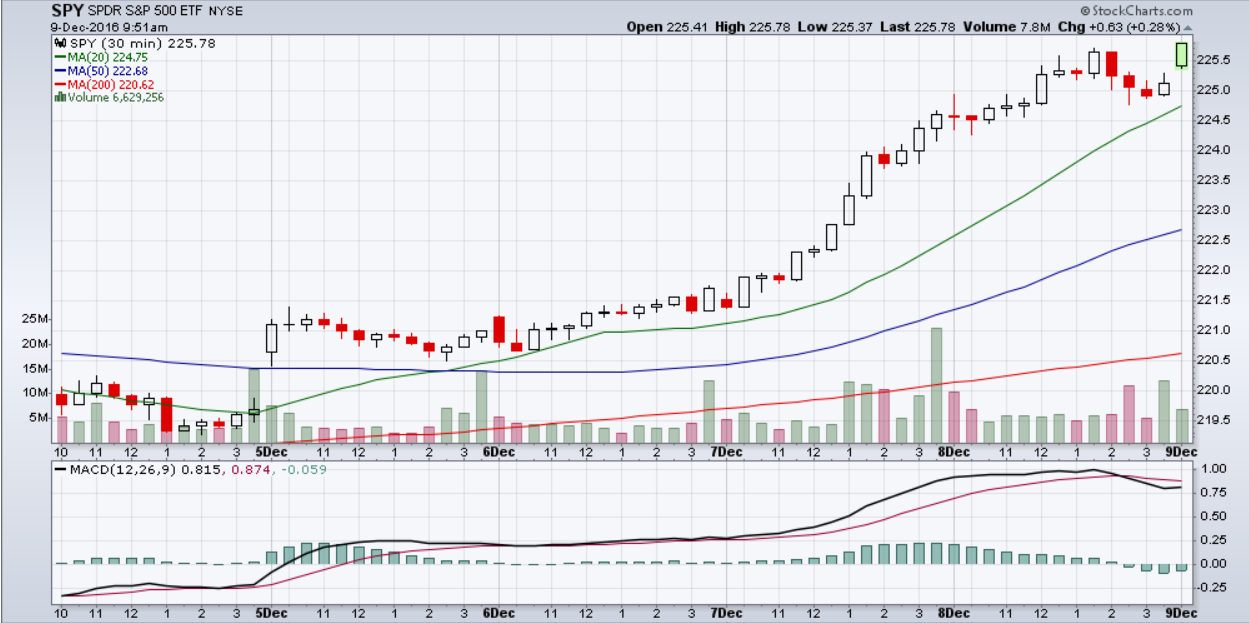Click the candlestick icon beside SPY (30 min)
This screenshot has height=623, width=1249.
pos(59,44)
